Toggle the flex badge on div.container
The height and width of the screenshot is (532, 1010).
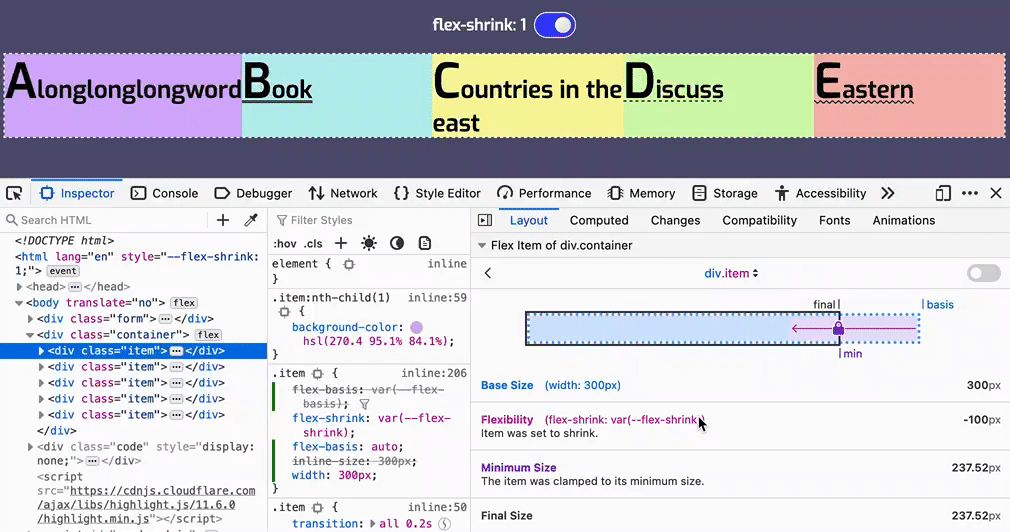(208, 335)
